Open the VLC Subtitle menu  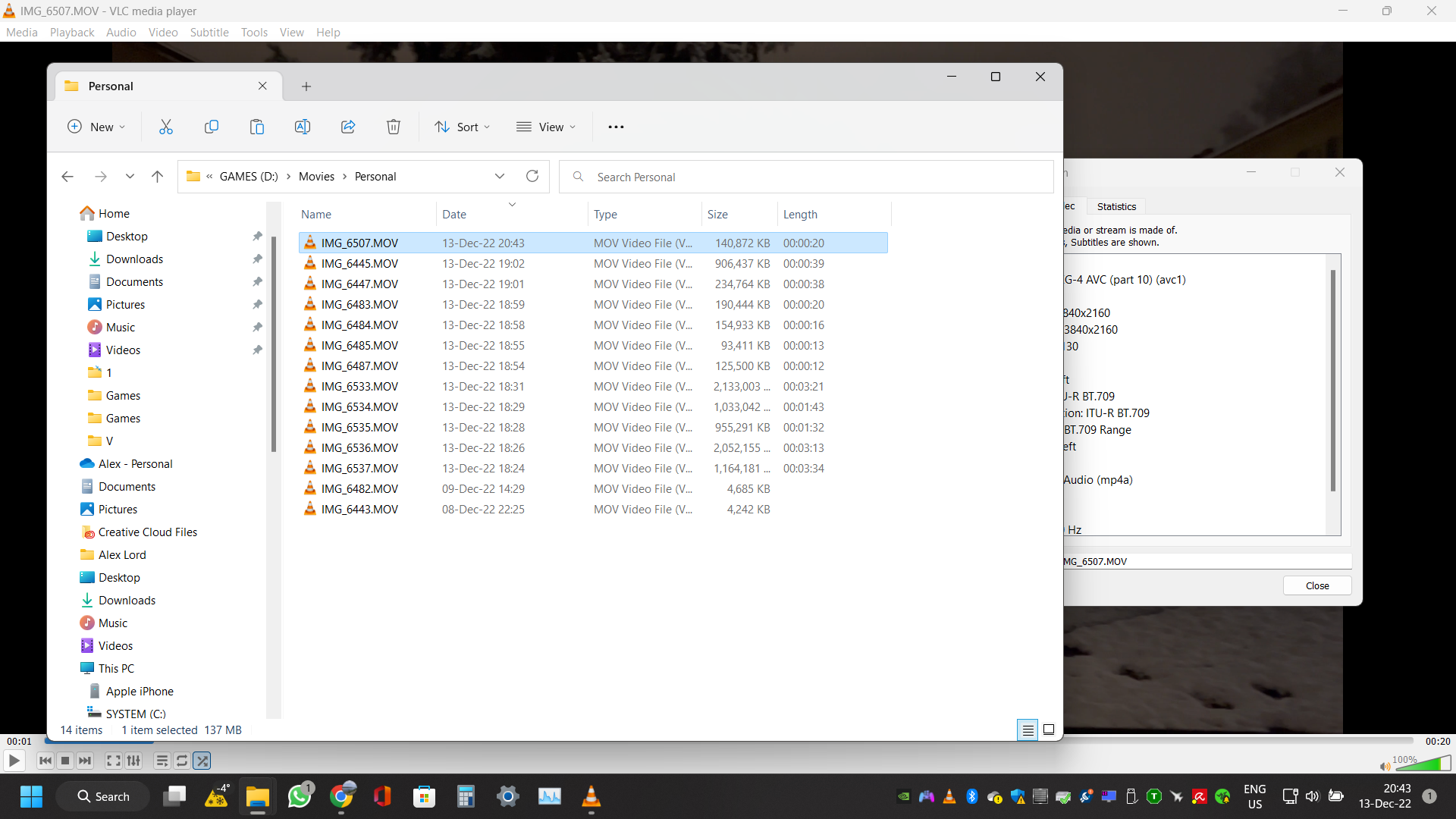pos(209,32)
